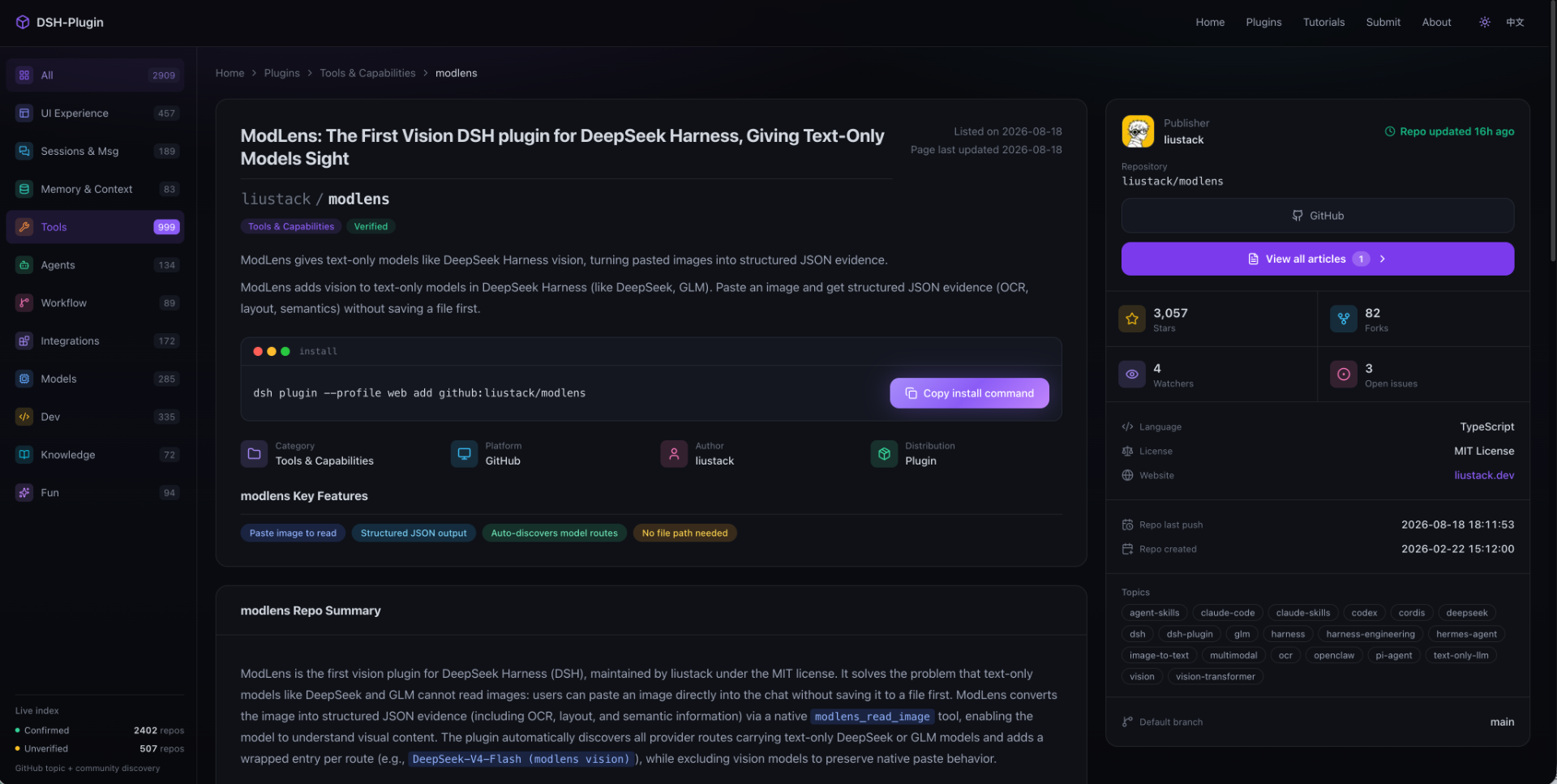Open the Home navigation item

tap(1210, 22)
